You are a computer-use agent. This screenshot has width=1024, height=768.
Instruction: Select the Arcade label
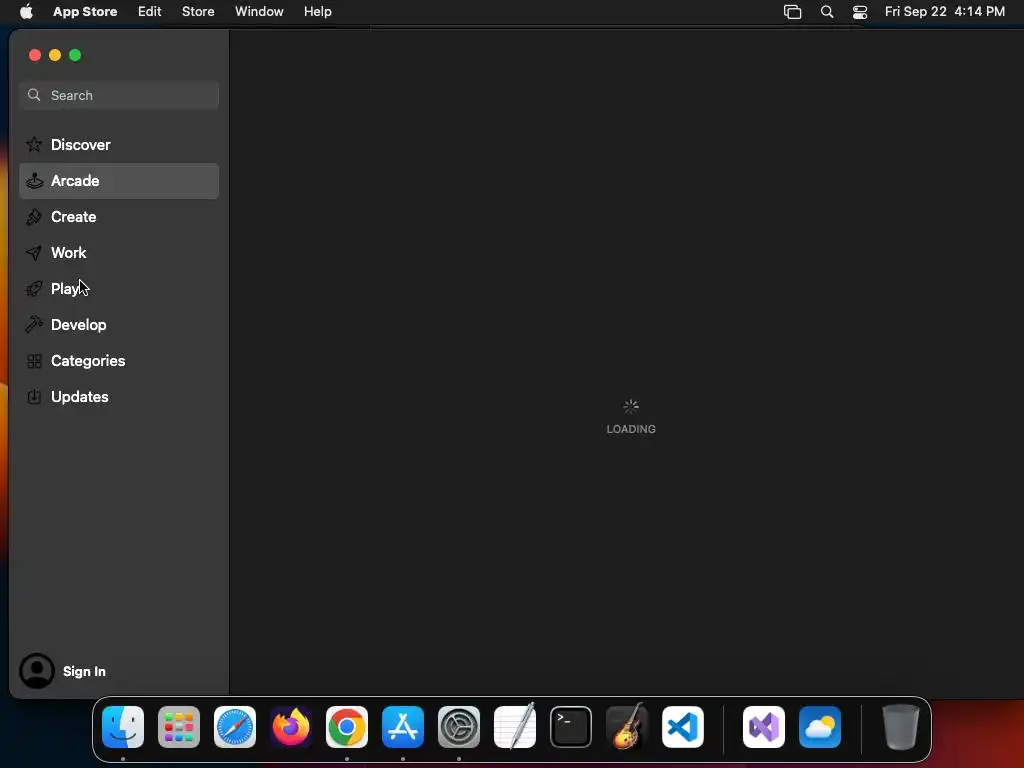click(x=75, y=181)
